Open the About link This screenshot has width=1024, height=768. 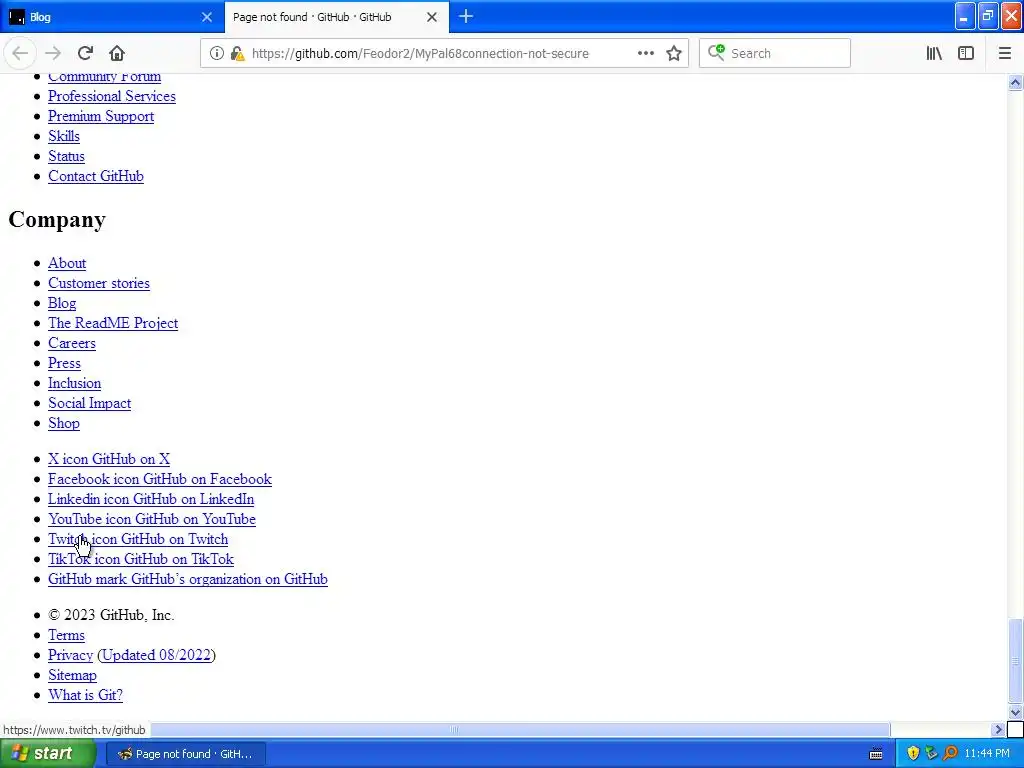[67, 263]
